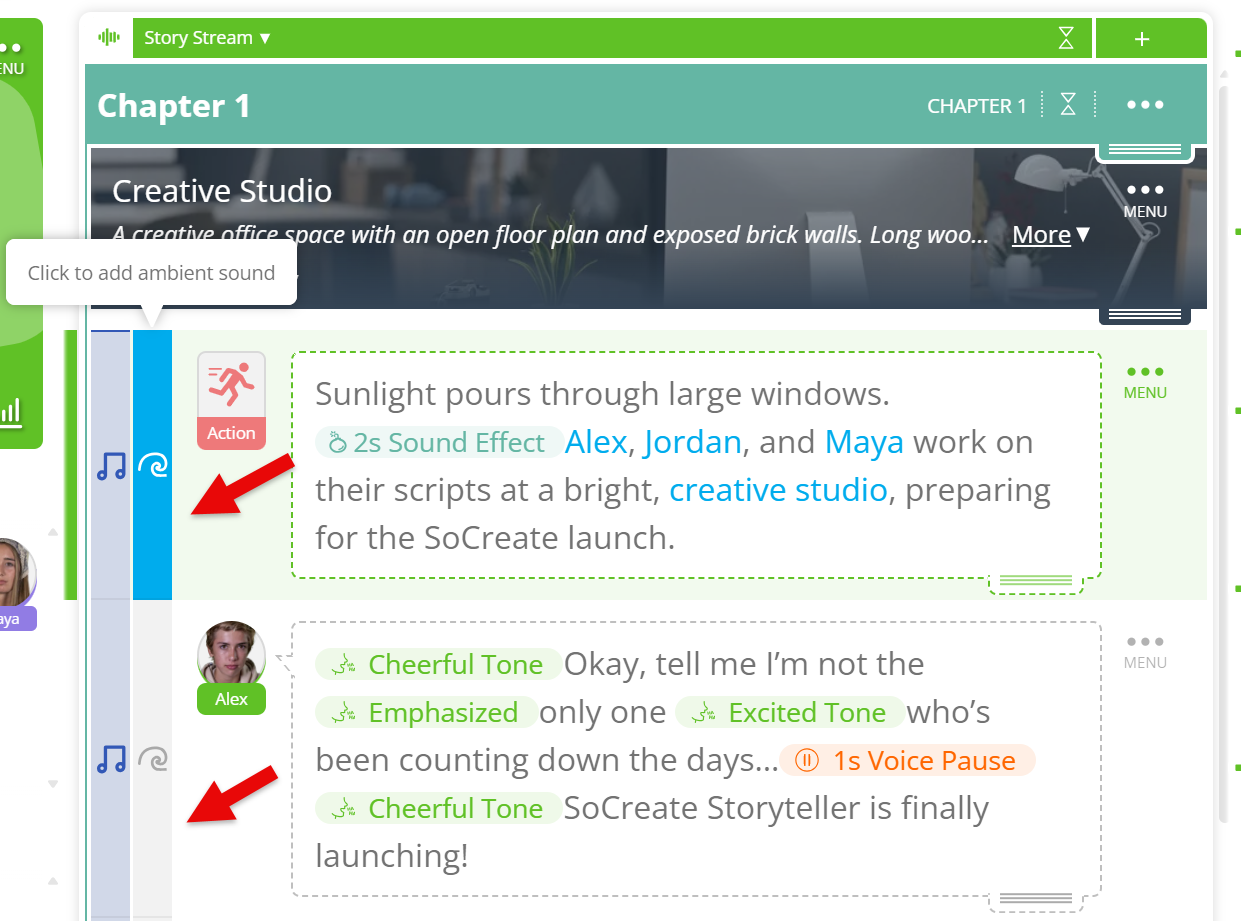The height and width of the screenshot is (921, 1241).
Task: Click the music note icon for the action row
Action: [x=111, y=466]
